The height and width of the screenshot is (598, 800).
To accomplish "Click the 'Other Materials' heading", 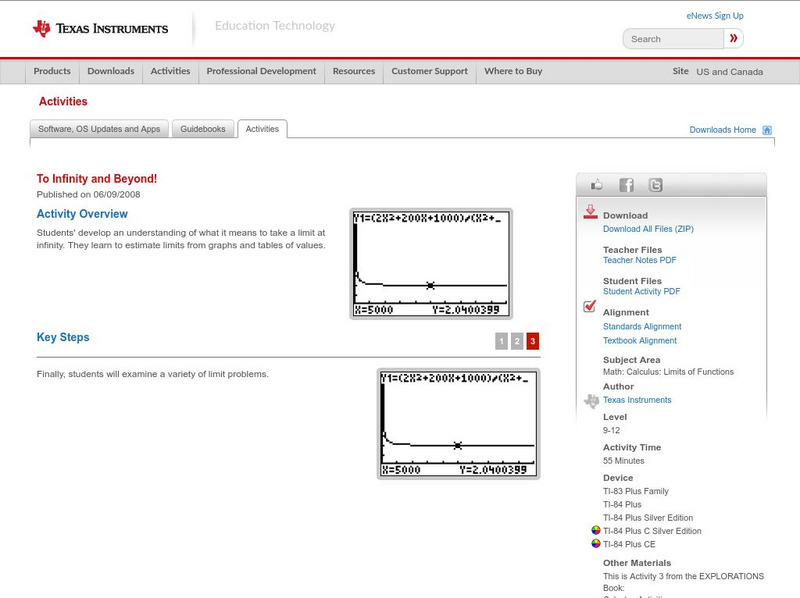I will tap(637, 563).
